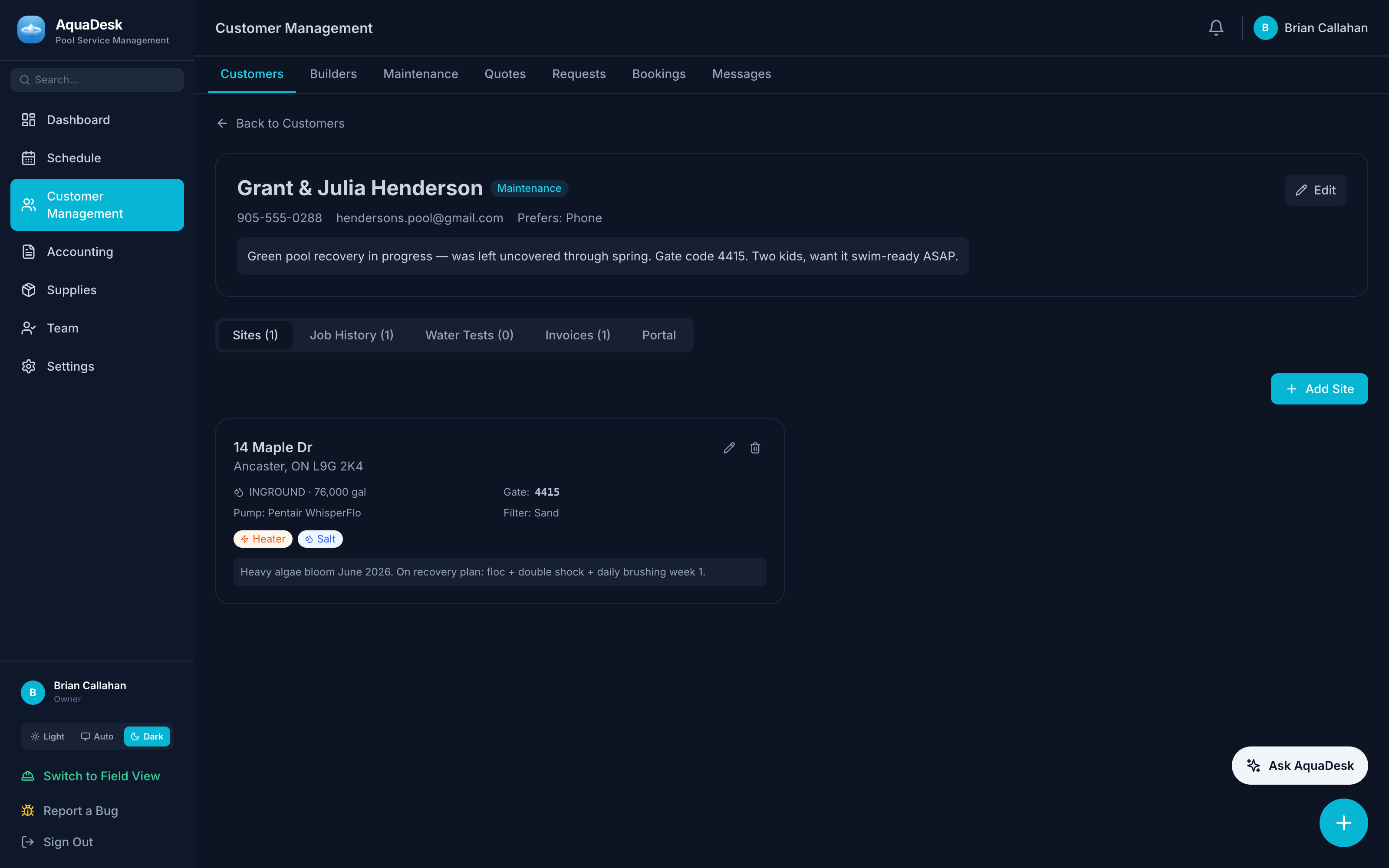This screenshot has width=1389, height=868.
Task: Click phone number 905-555-0288
Action: [280, 218]
